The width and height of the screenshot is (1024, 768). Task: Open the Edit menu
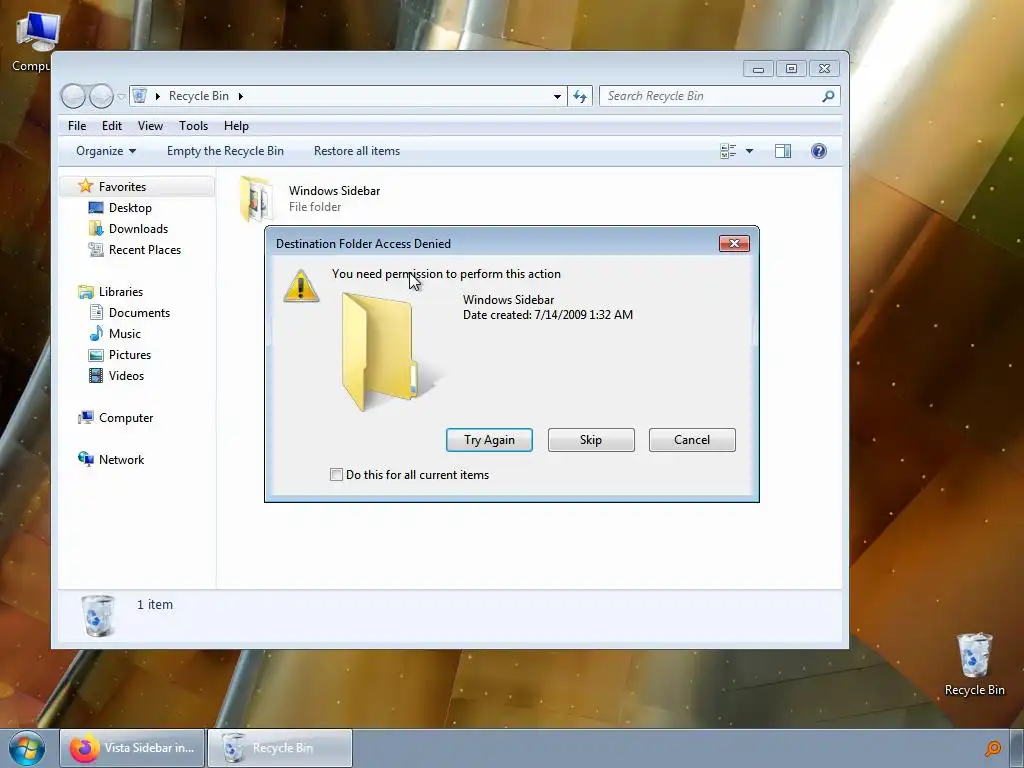[112, 126]
